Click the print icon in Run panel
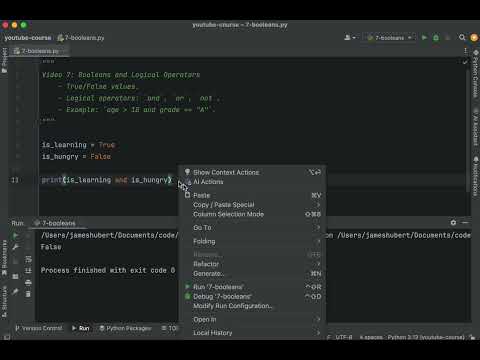This screenshot has height=360, width=480. click(28, 282)
